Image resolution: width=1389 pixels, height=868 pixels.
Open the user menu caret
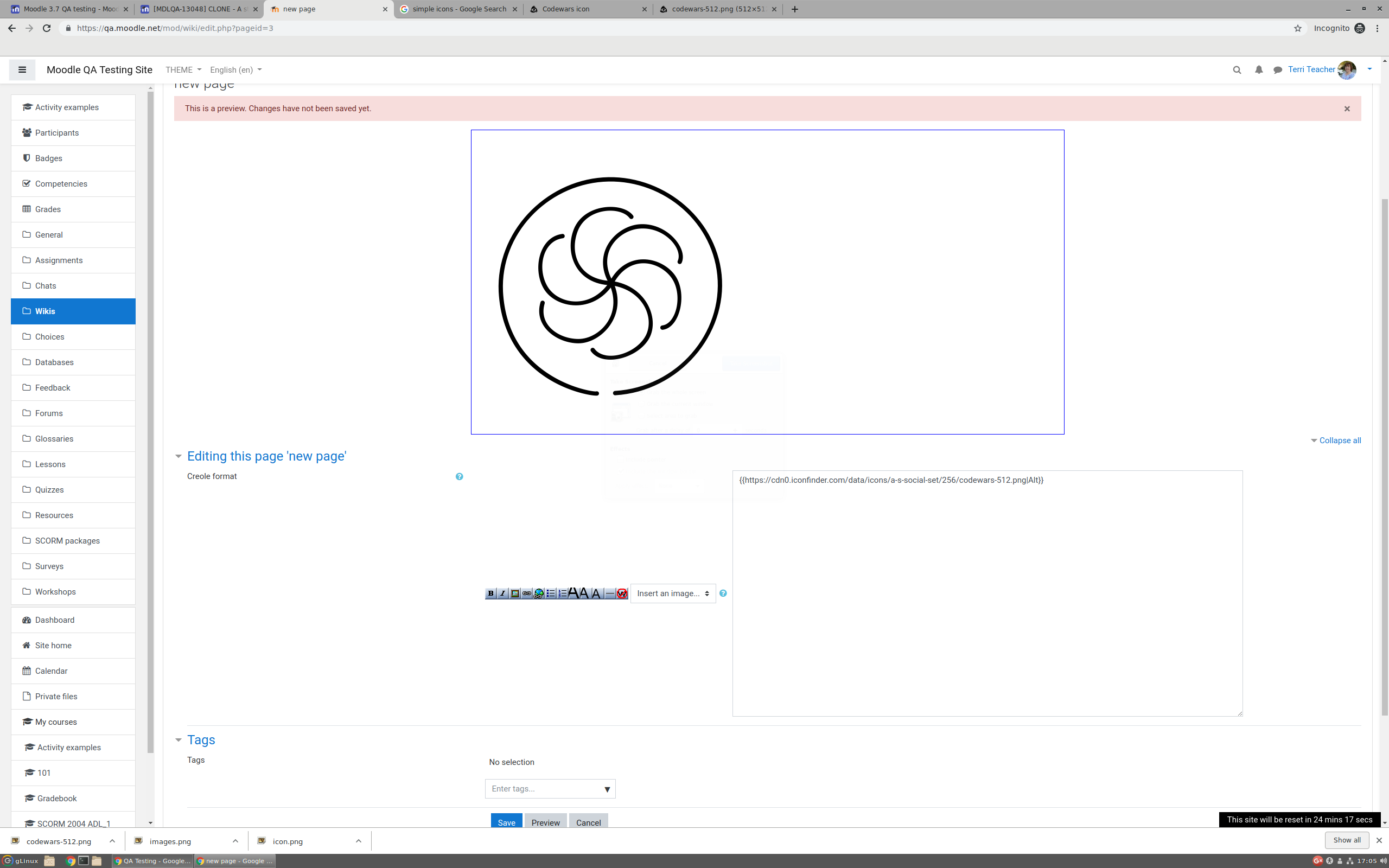point(1369,69)
